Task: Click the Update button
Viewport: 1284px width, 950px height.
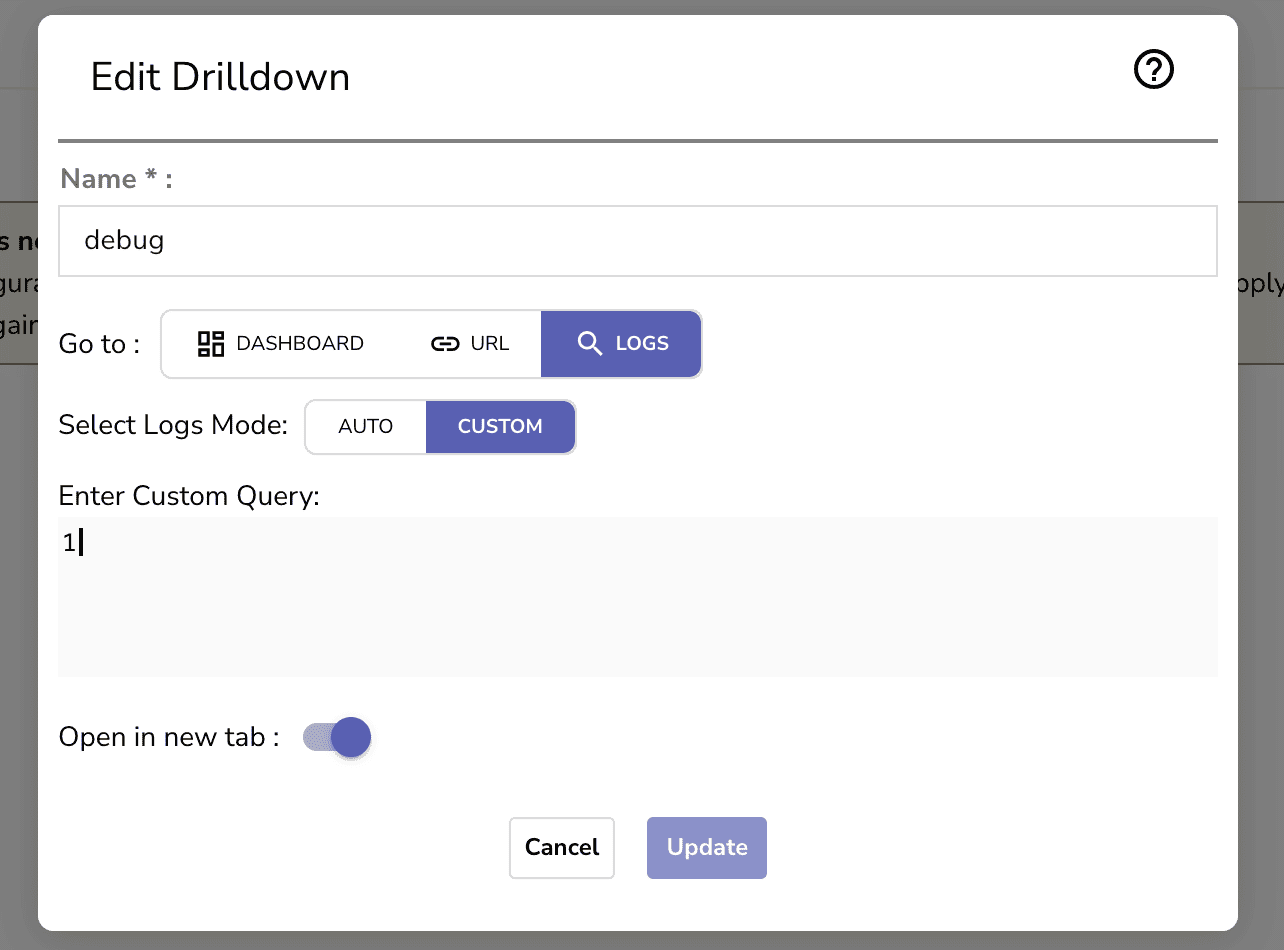Action: [x=706, y=847]
